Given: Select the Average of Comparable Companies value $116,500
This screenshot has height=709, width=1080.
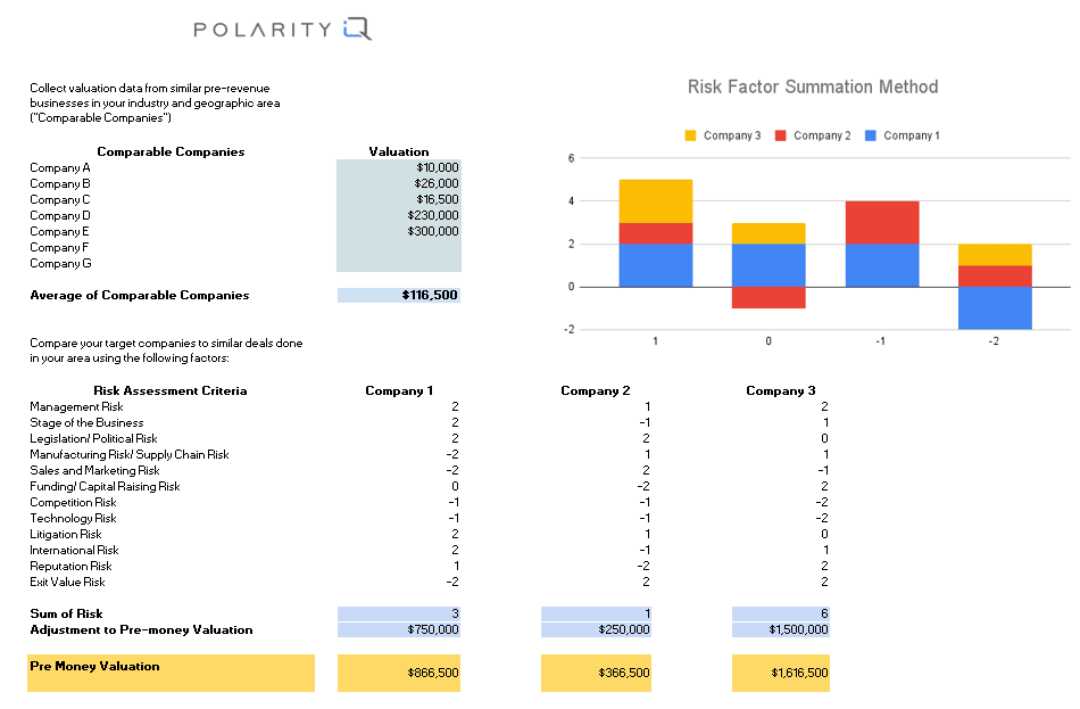Looking at the screenshot, I should pyautogui.click(x=399, y=295).
